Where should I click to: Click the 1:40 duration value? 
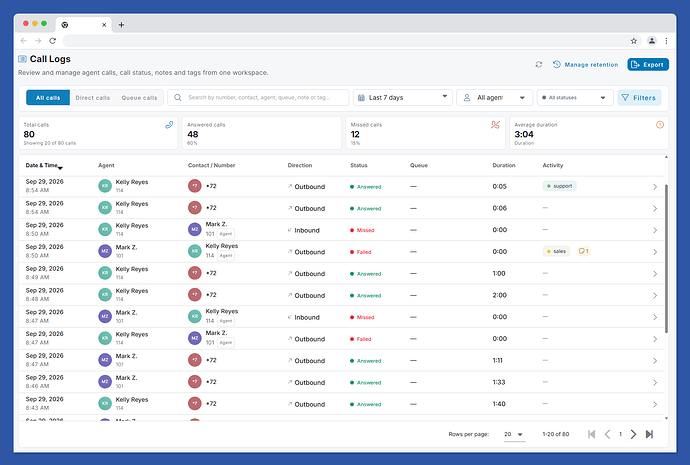[x=499, y=404]
